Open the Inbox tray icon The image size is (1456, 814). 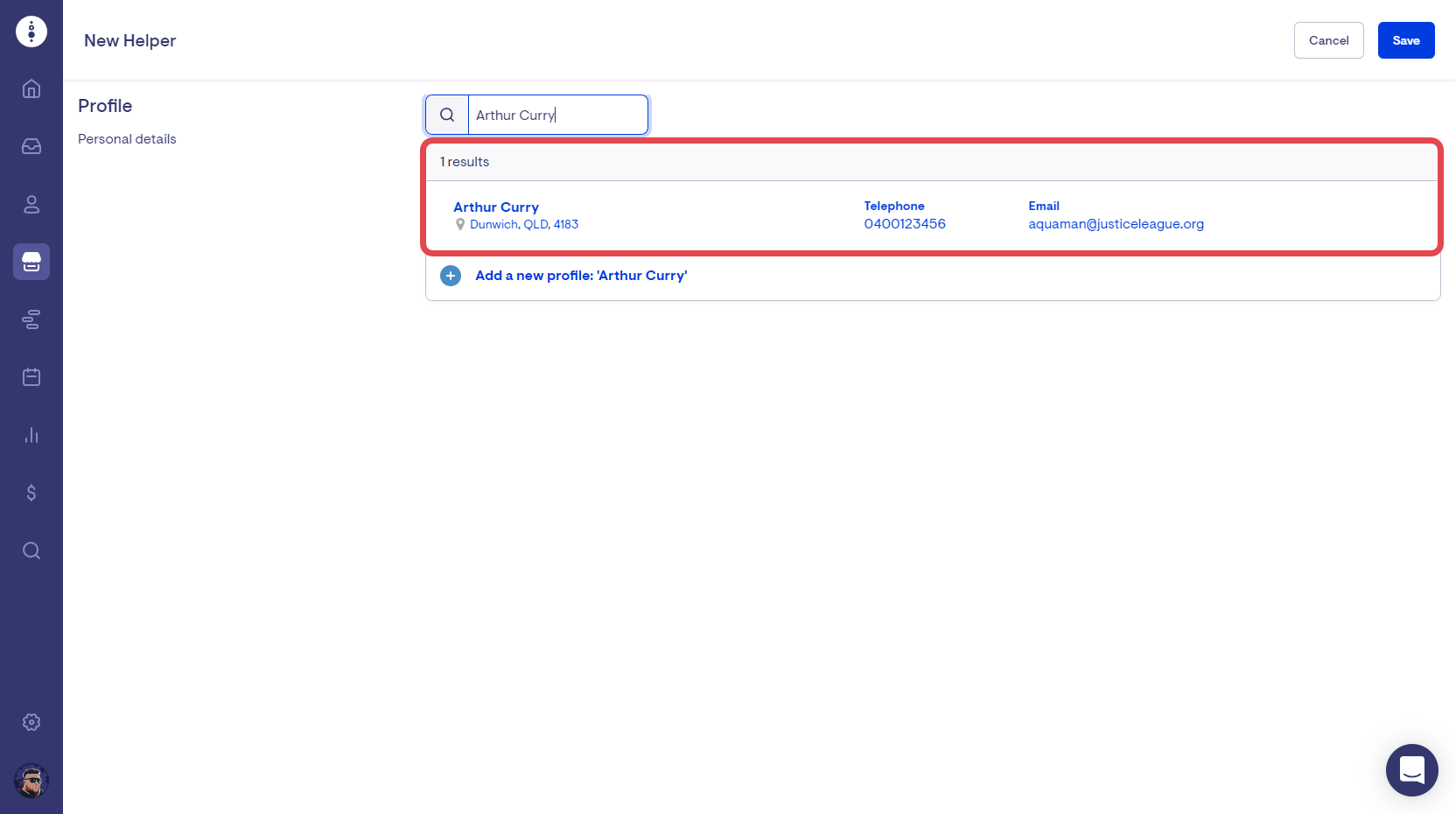coord(31,146)
